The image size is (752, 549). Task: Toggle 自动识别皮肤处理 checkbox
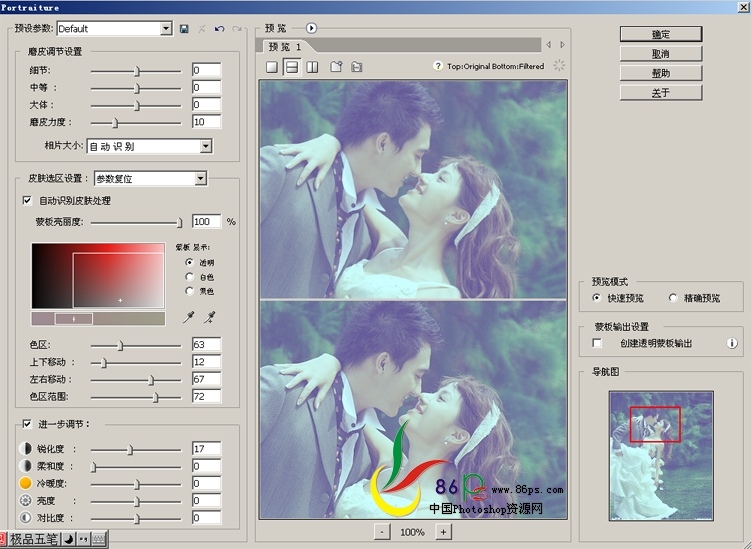[x=27, y=200]
